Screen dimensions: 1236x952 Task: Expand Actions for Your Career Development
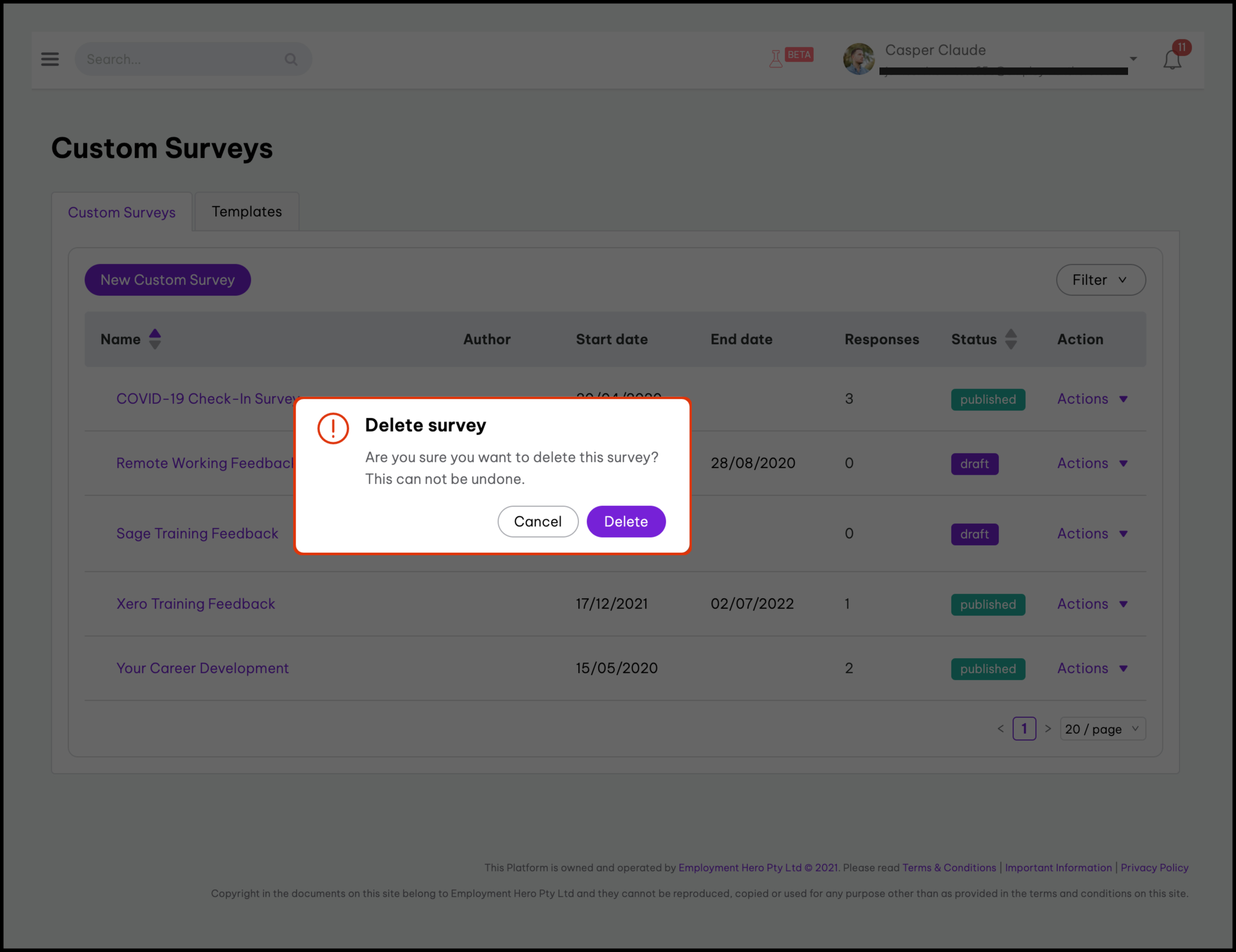click(x=1092, y=669)
